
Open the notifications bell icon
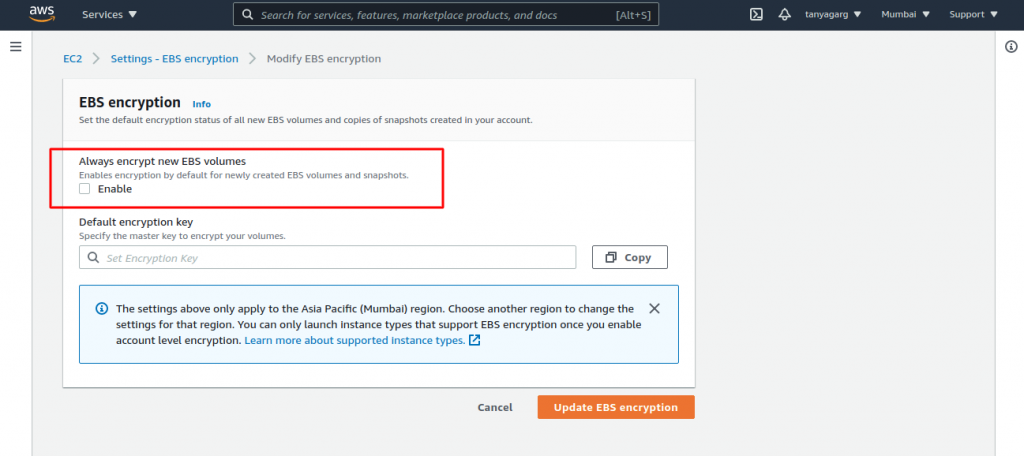[x=785, y=14]
